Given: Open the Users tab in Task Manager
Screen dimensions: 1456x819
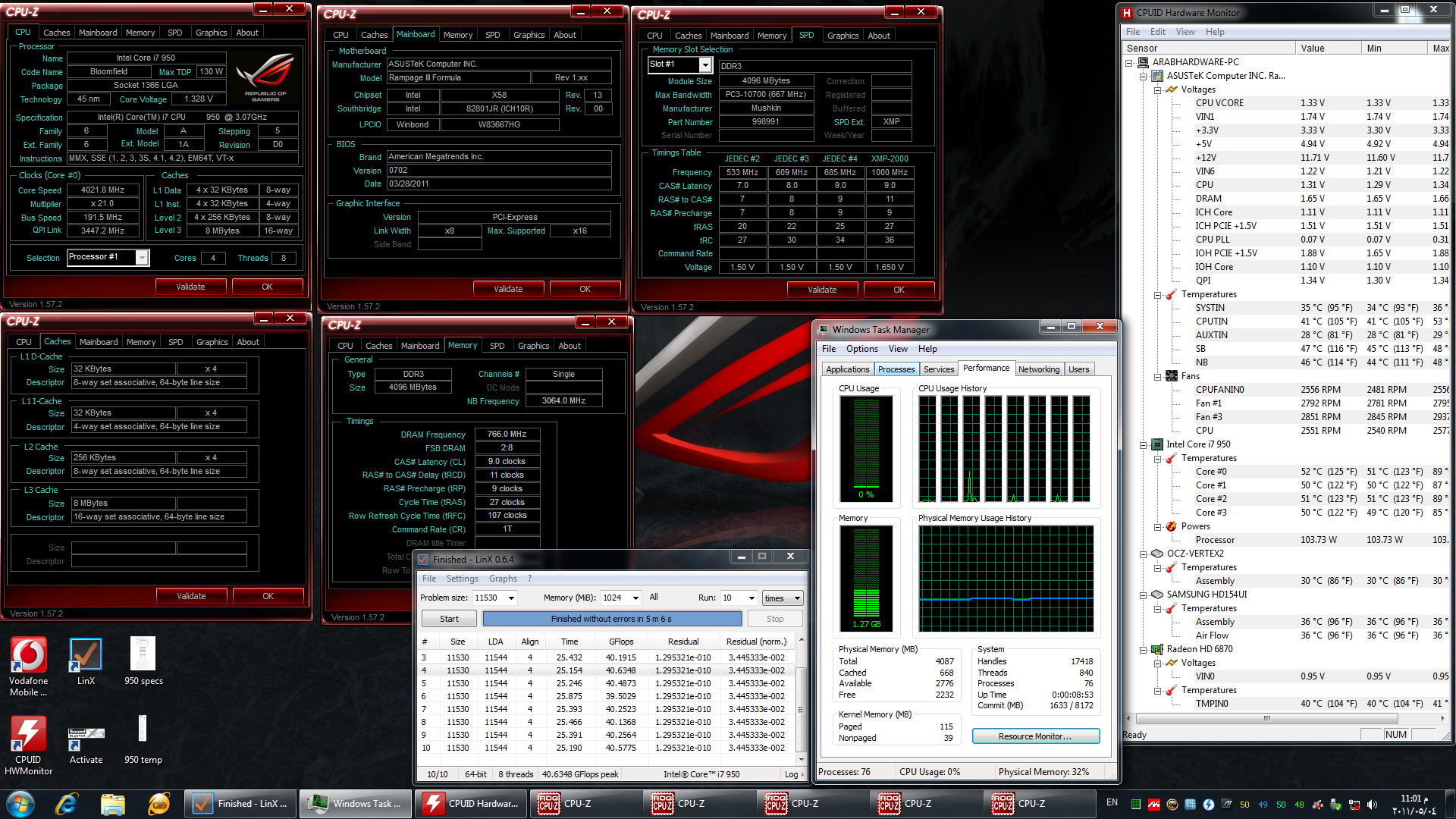Looking at the screenshot, I should 1078,369.
